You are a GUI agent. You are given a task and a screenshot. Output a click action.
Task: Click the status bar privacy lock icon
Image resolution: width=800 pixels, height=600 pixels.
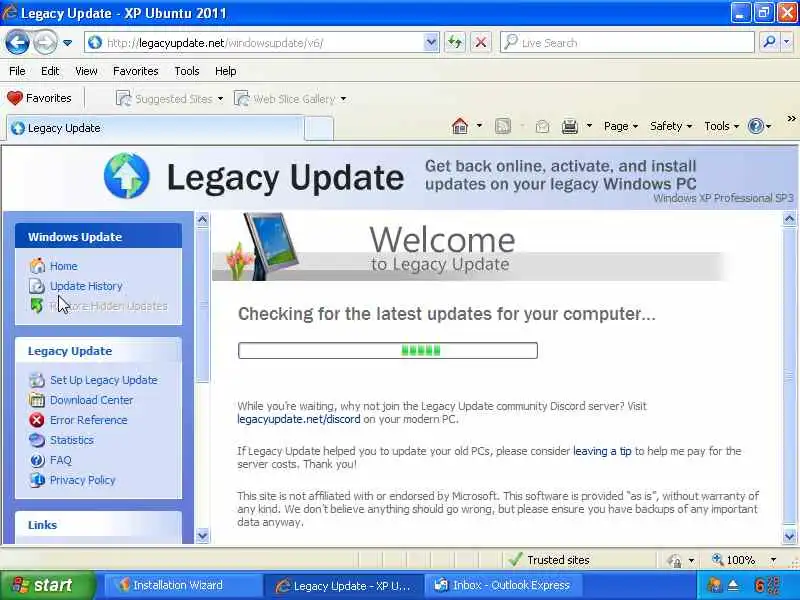click(675, 560)
